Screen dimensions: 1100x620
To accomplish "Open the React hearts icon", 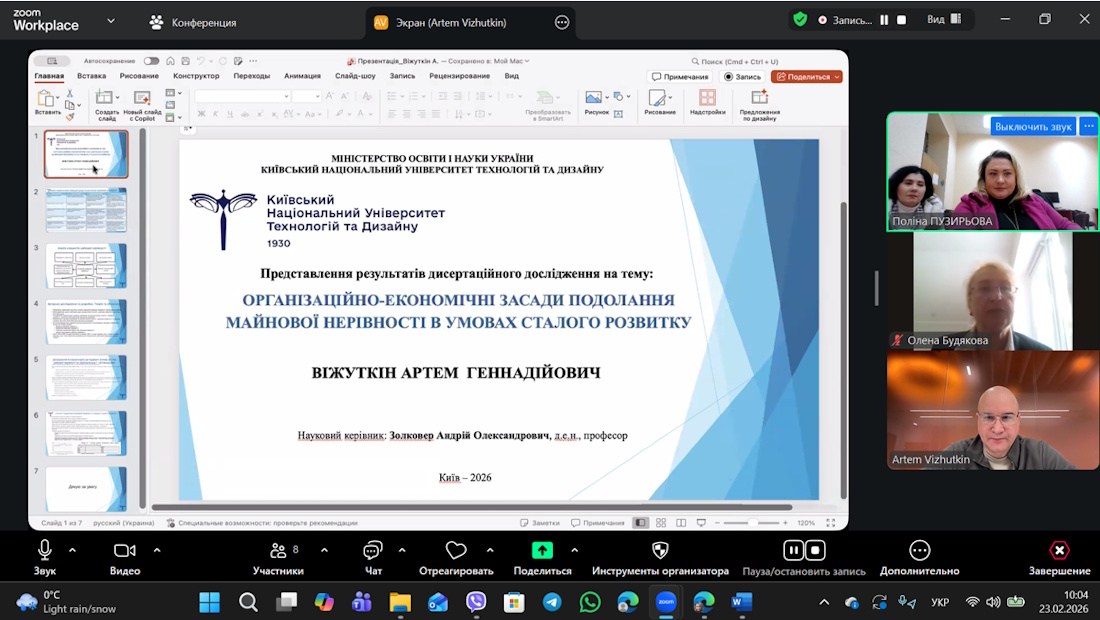I will click(456, 551).
